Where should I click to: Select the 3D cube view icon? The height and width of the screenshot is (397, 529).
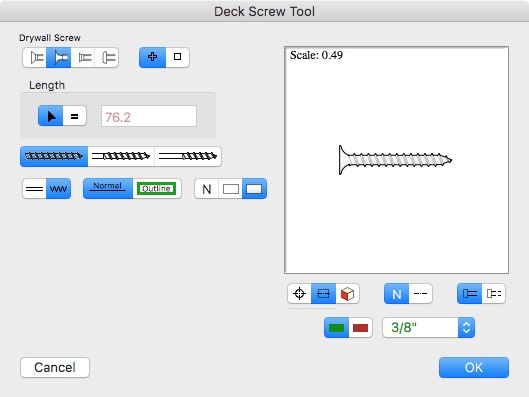pyautogui.click(x=347, y=293)
